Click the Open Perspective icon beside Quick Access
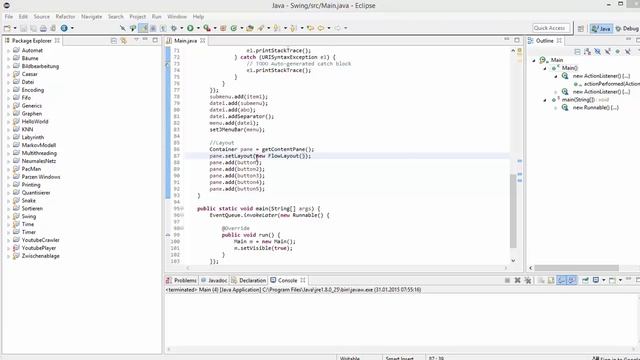 (580, 28)
